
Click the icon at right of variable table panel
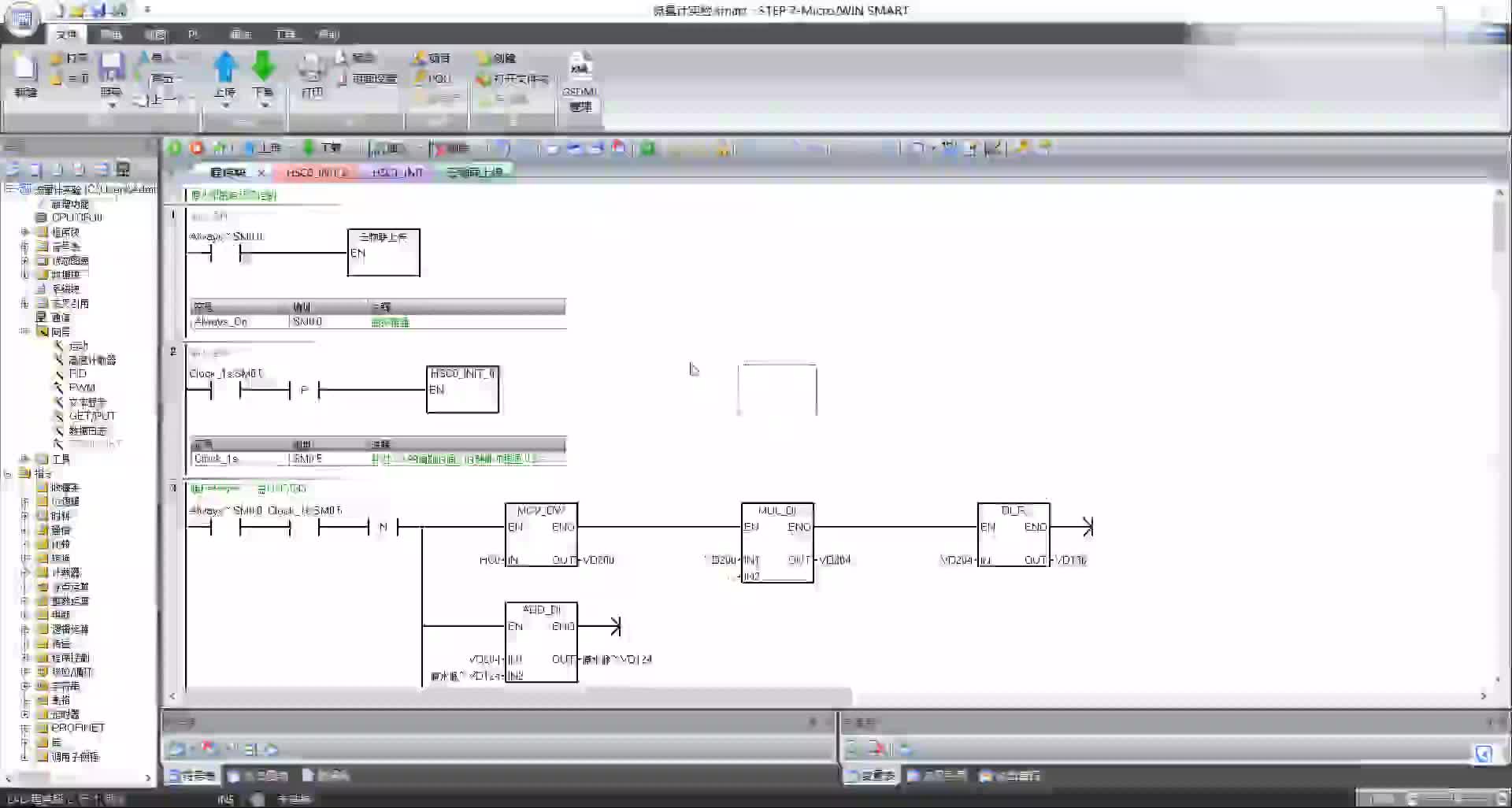(x=1484, y=754)
